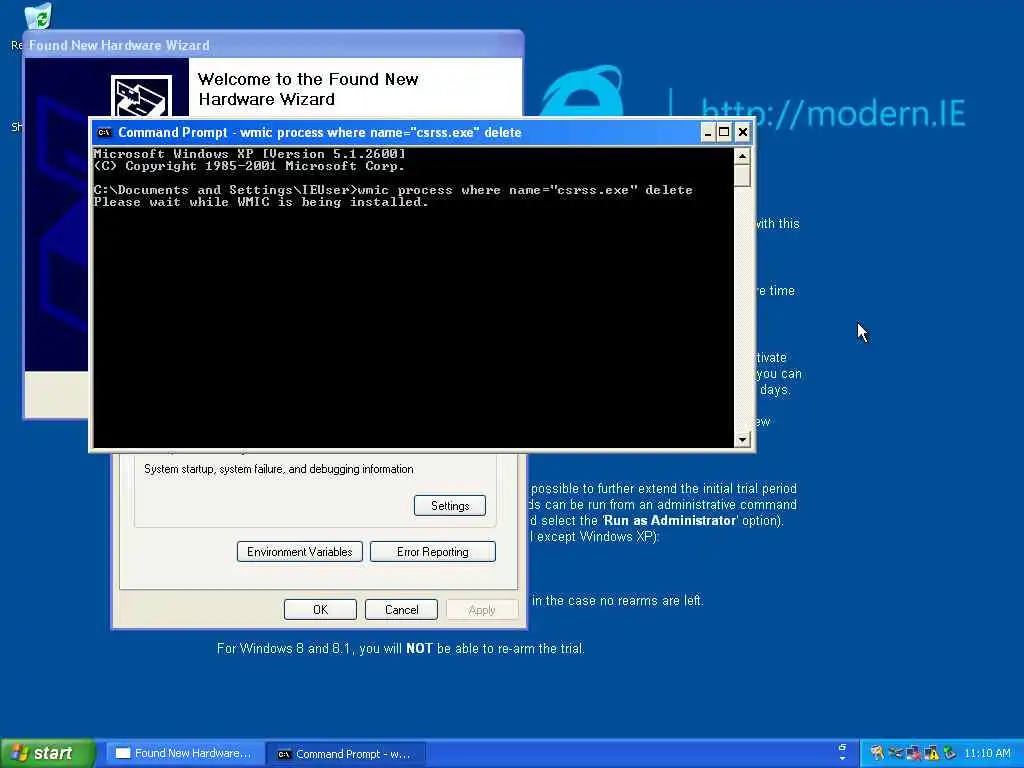Click the red network error tray icon
Viewport: 1024px width, 768px height.
pyautogui.click(x=913, y=754)
